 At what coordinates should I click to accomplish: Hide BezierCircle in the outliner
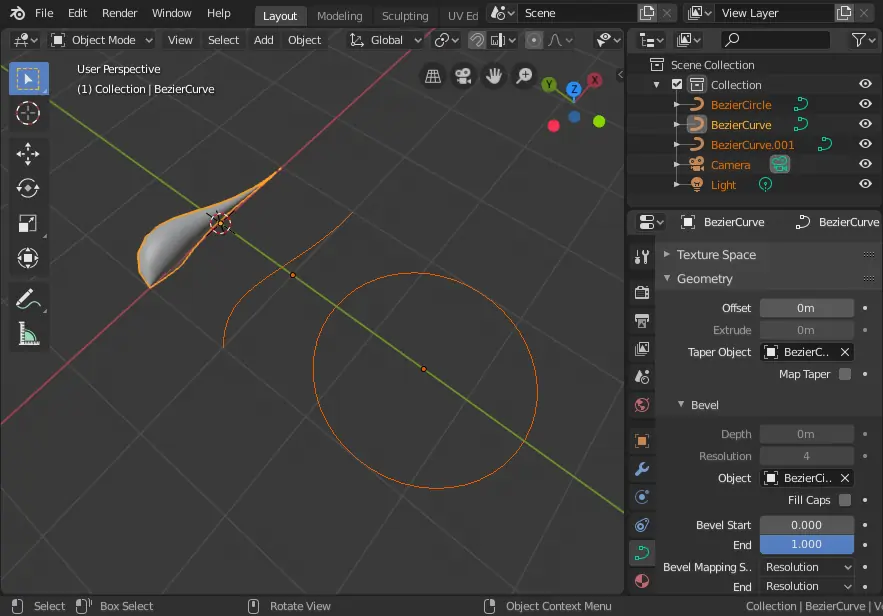point(865,105)
